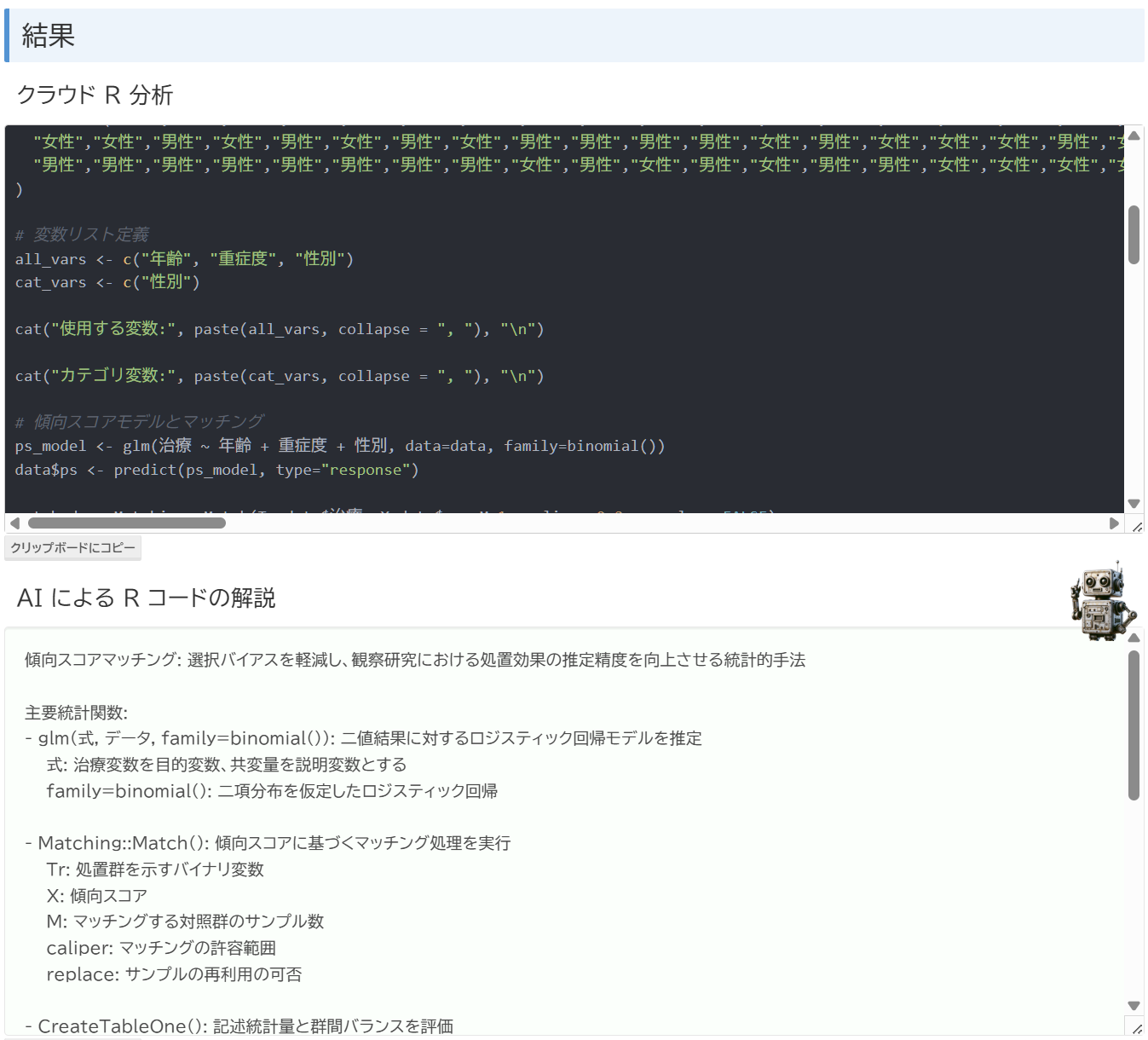Click down arrow in AI explanation scrollbar
This screenshot has height=1040, width=1148.
(1134, 1006)
